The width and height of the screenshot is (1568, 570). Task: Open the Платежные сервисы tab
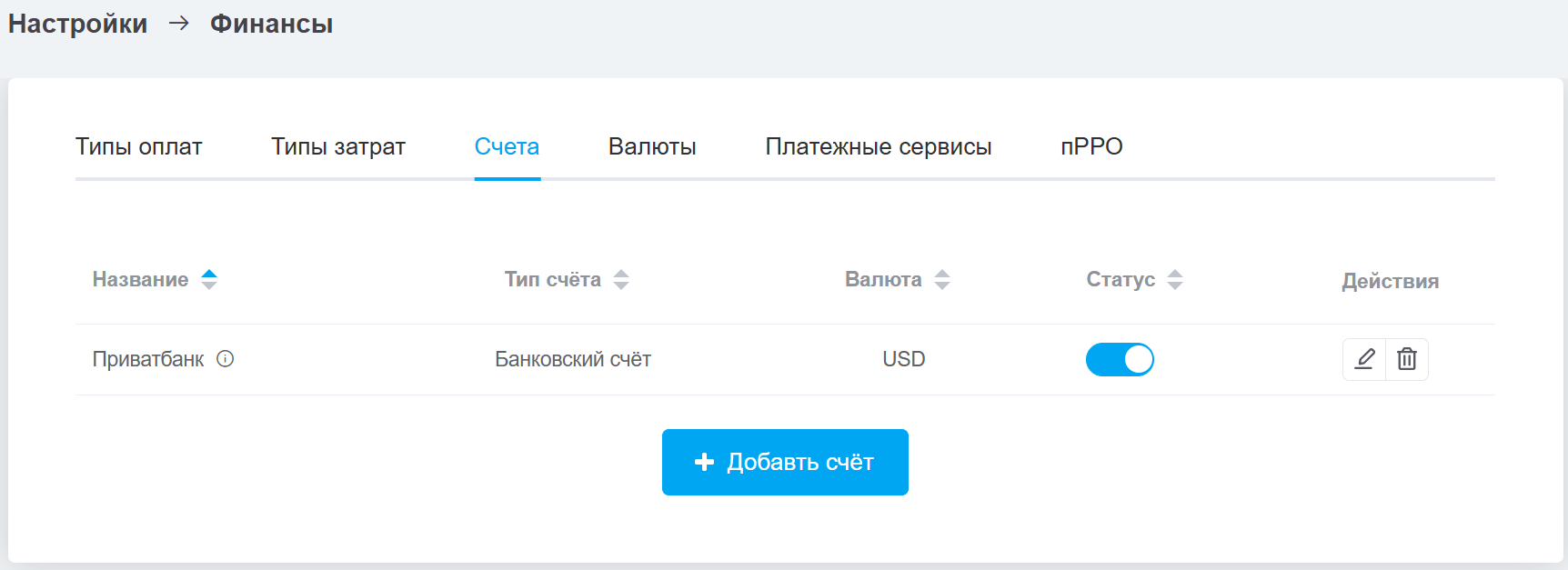pos(878,146)
